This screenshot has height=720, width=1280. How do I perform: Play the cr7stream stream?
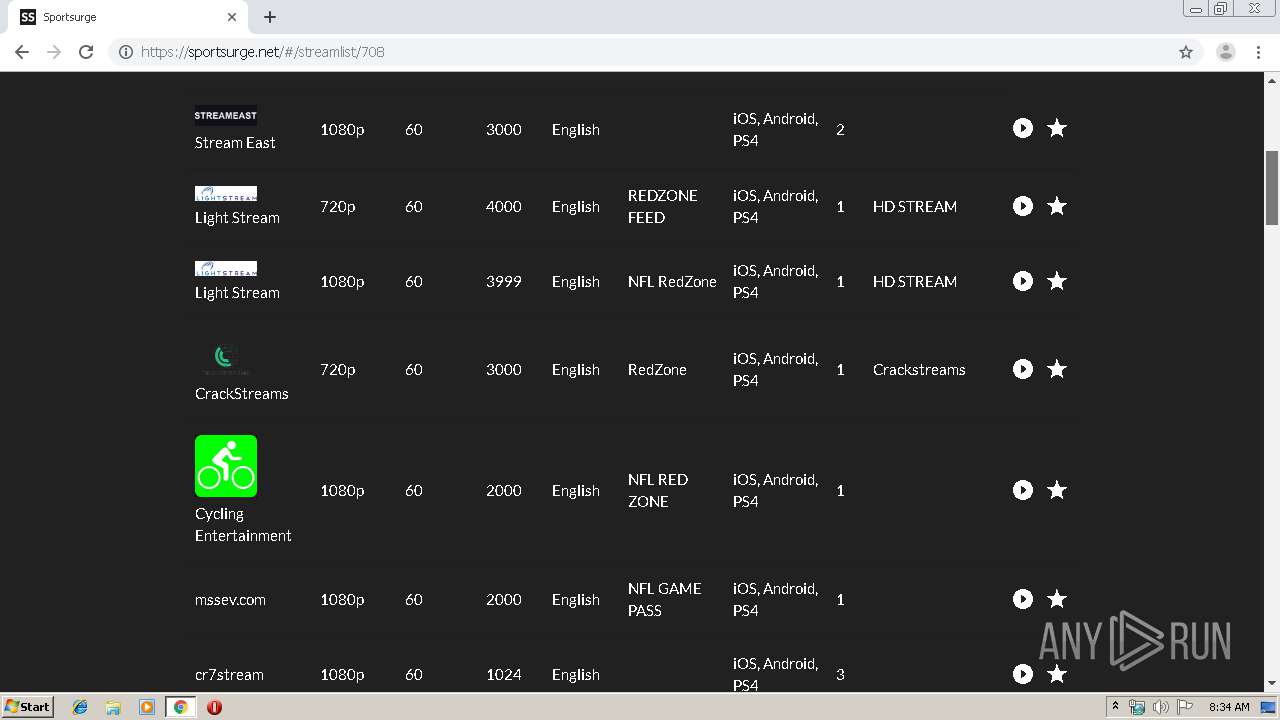[1022, 674]
